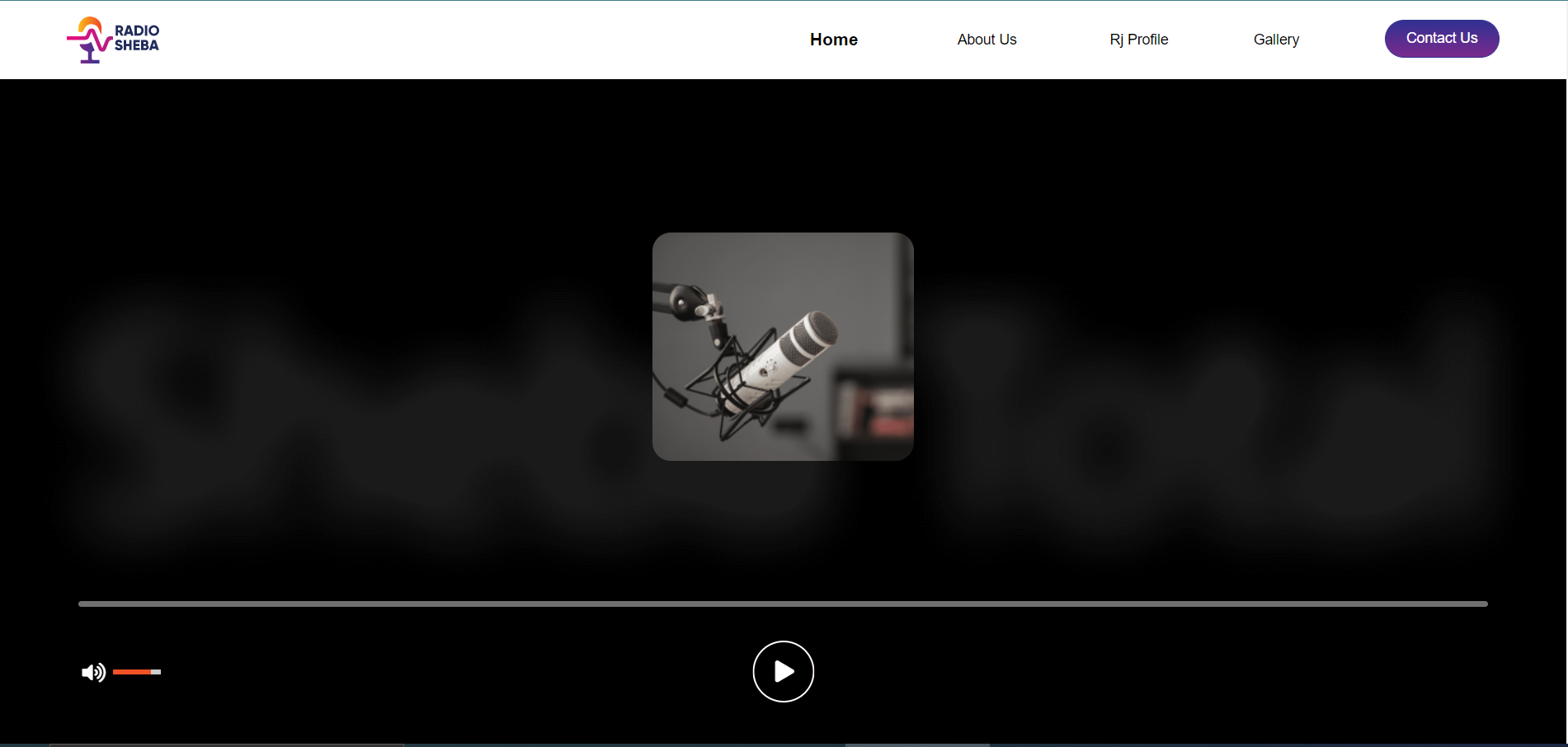
Task: Click the "RADIO SHEBA" logo text
Action: pyautogui.click(x=137, y=39)
